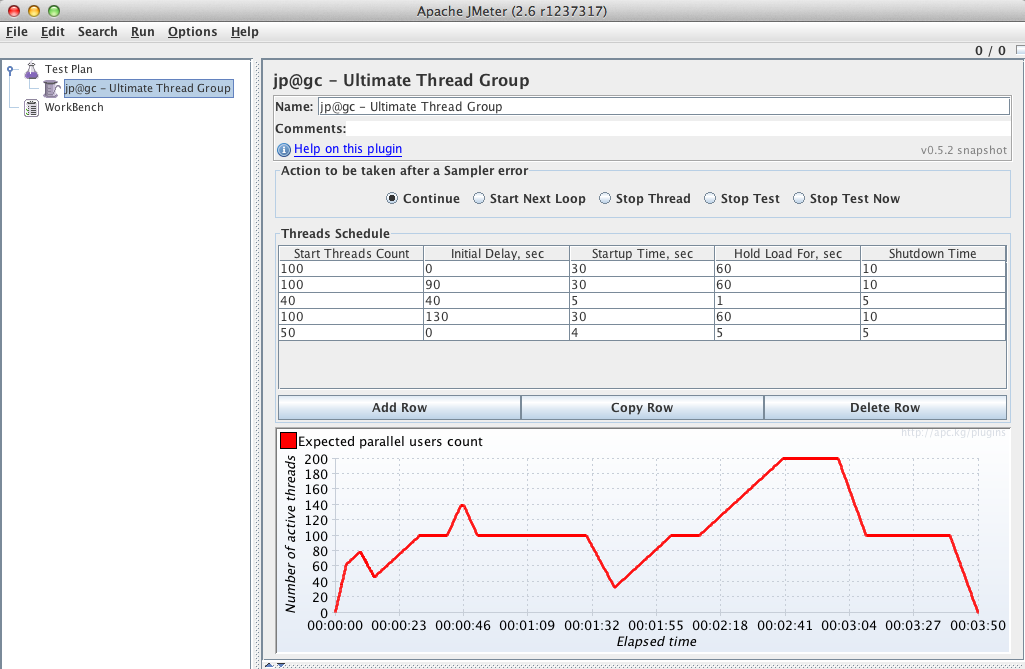Viewport: 1025px width, 669px height.
Task: Click the Ultimate Thread Group spool icon
Action: 50,88
